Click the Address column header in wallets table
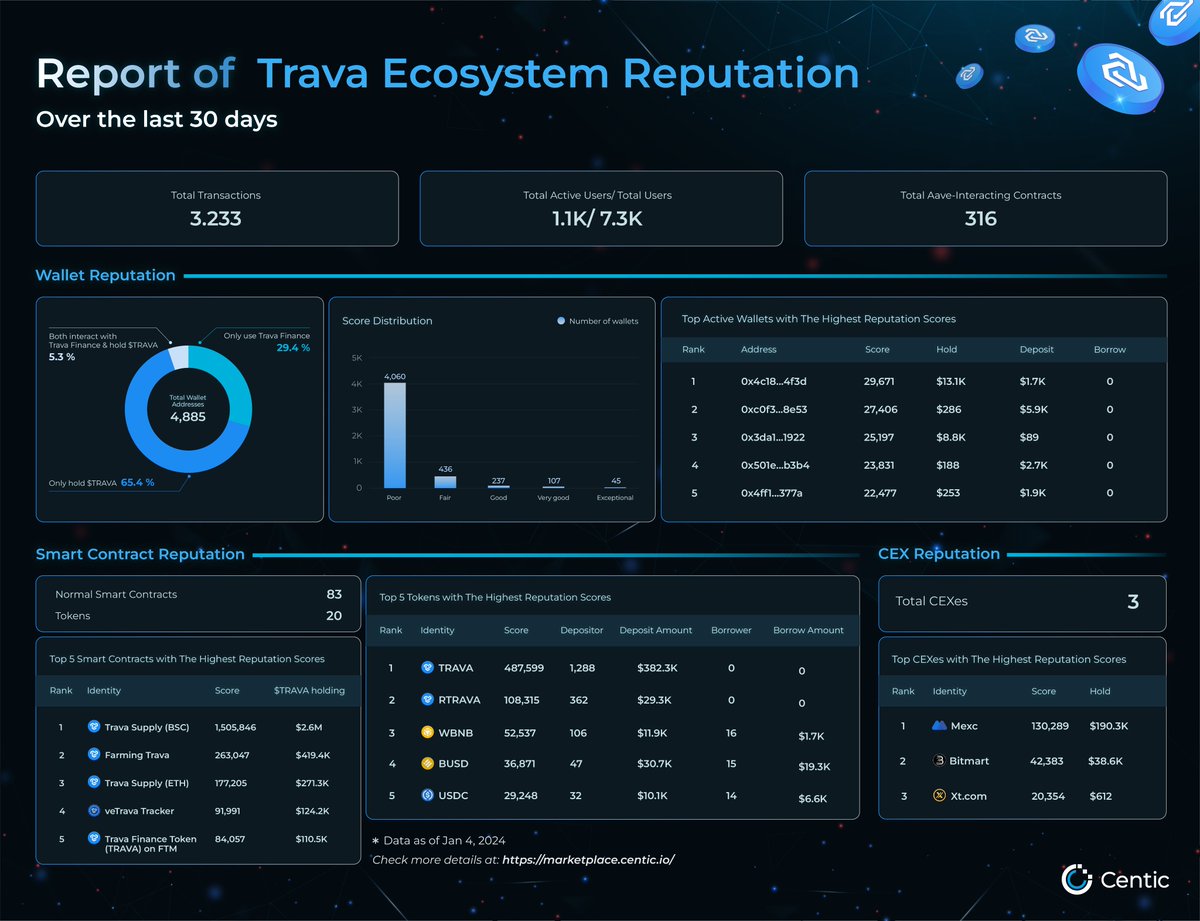1200x921 pixels. (x=759, y=350)
